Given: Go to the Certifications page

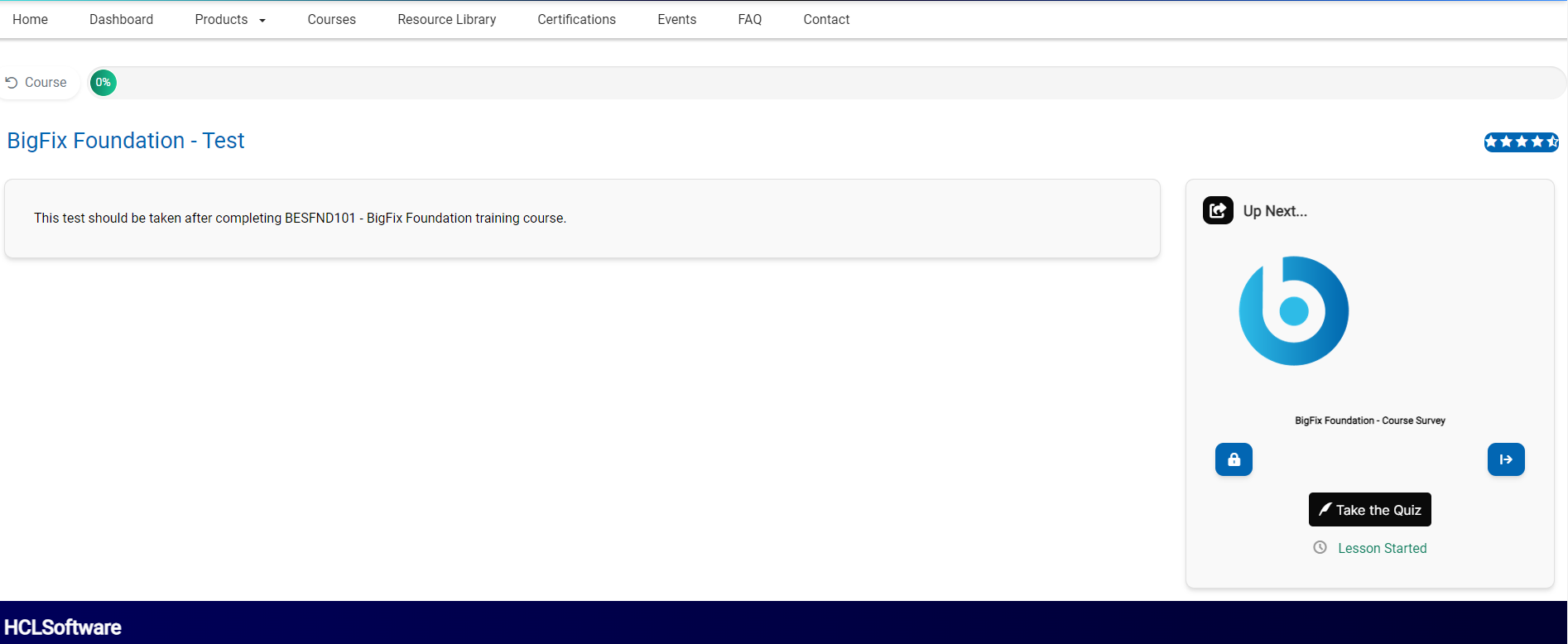Looking at the screenshot, I should [x=576, y=19].
